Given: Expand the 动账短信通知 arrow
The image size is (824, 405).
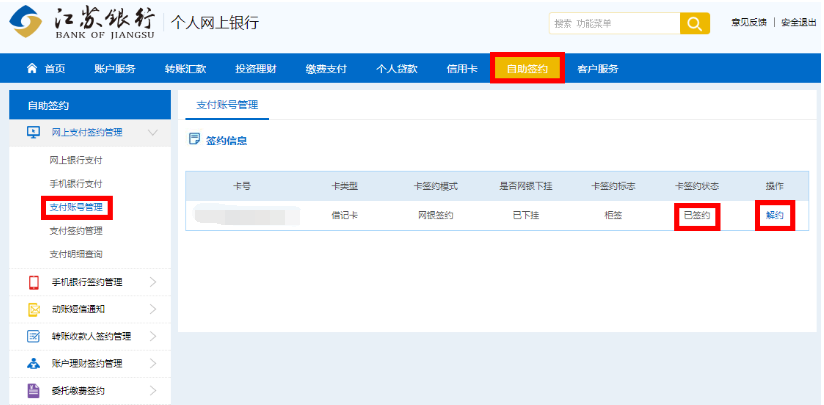Looking at the screenshot, I should click(152, 309).
